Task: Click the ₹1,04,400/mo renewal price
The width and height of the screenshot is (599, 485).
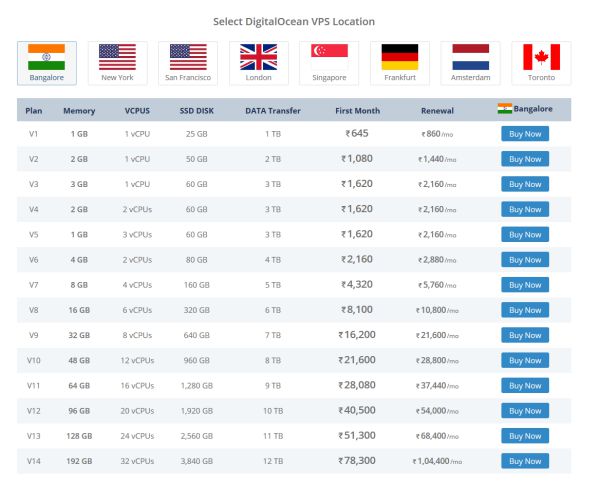Action: tap(437, 462)
